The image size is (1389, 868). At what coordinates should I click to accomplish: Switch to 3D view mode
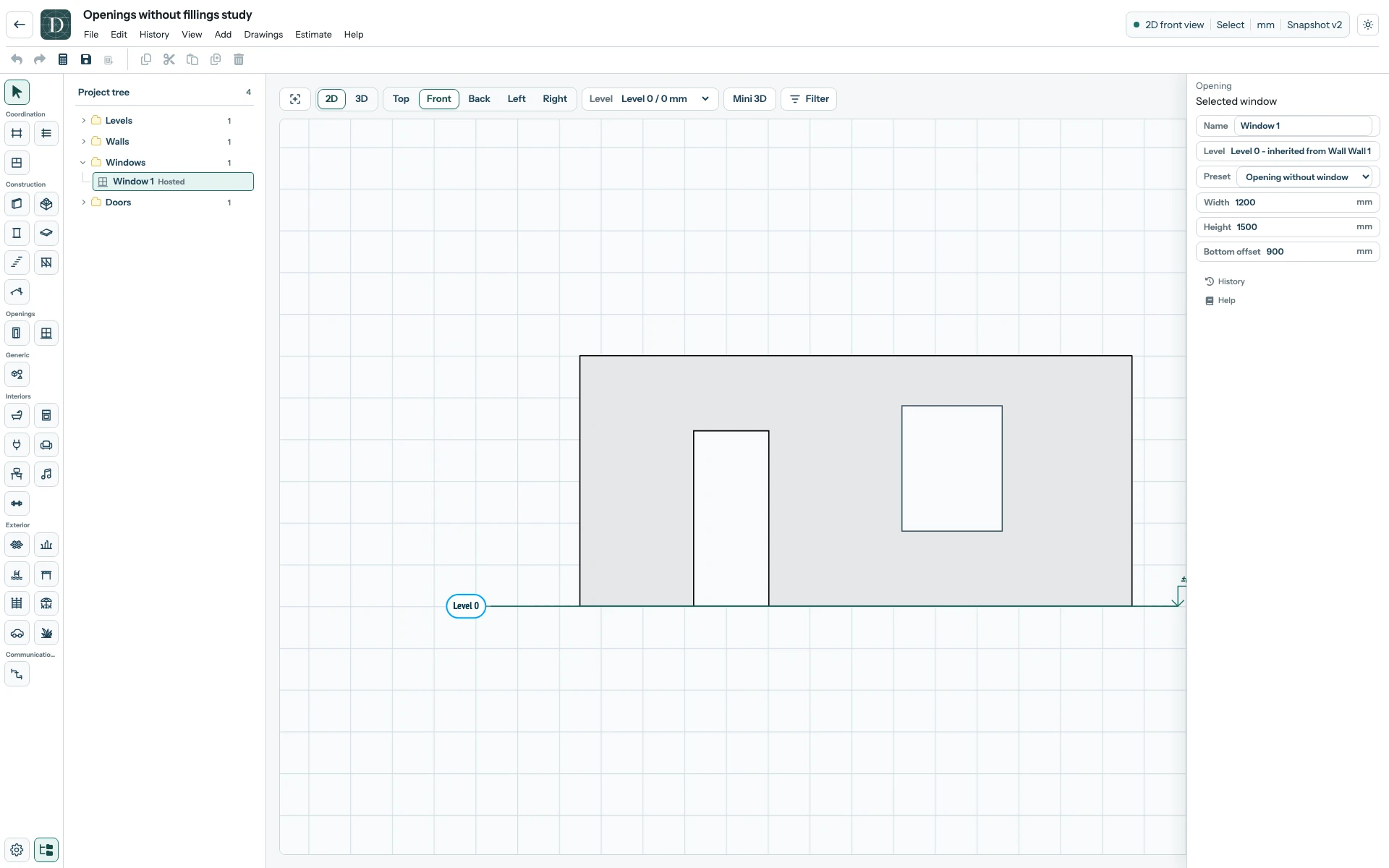pos(362,99)
